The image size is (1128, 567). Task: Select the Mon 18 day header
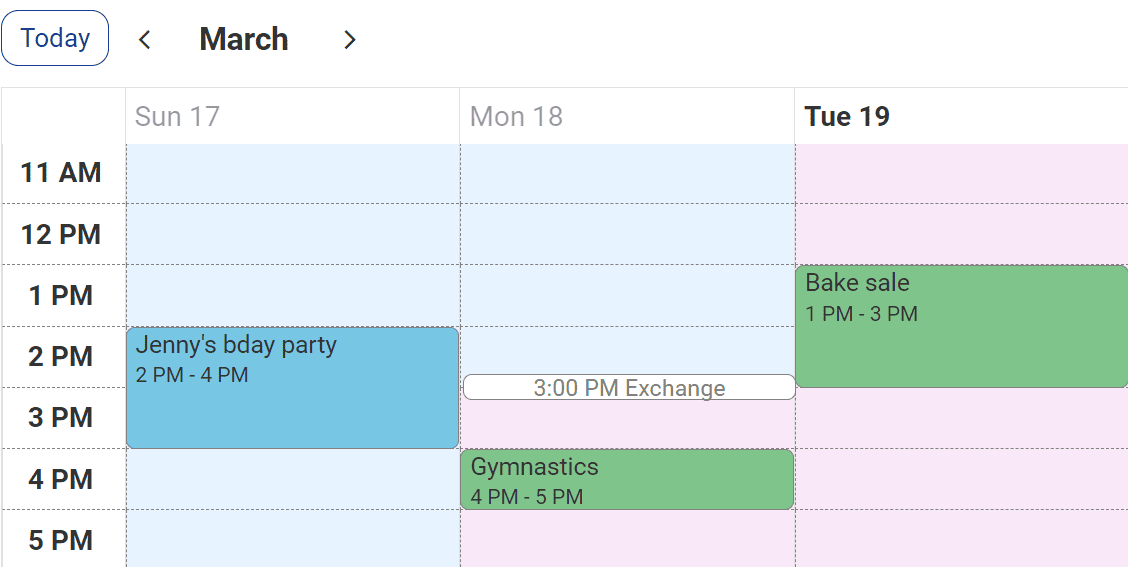point(516,116)
